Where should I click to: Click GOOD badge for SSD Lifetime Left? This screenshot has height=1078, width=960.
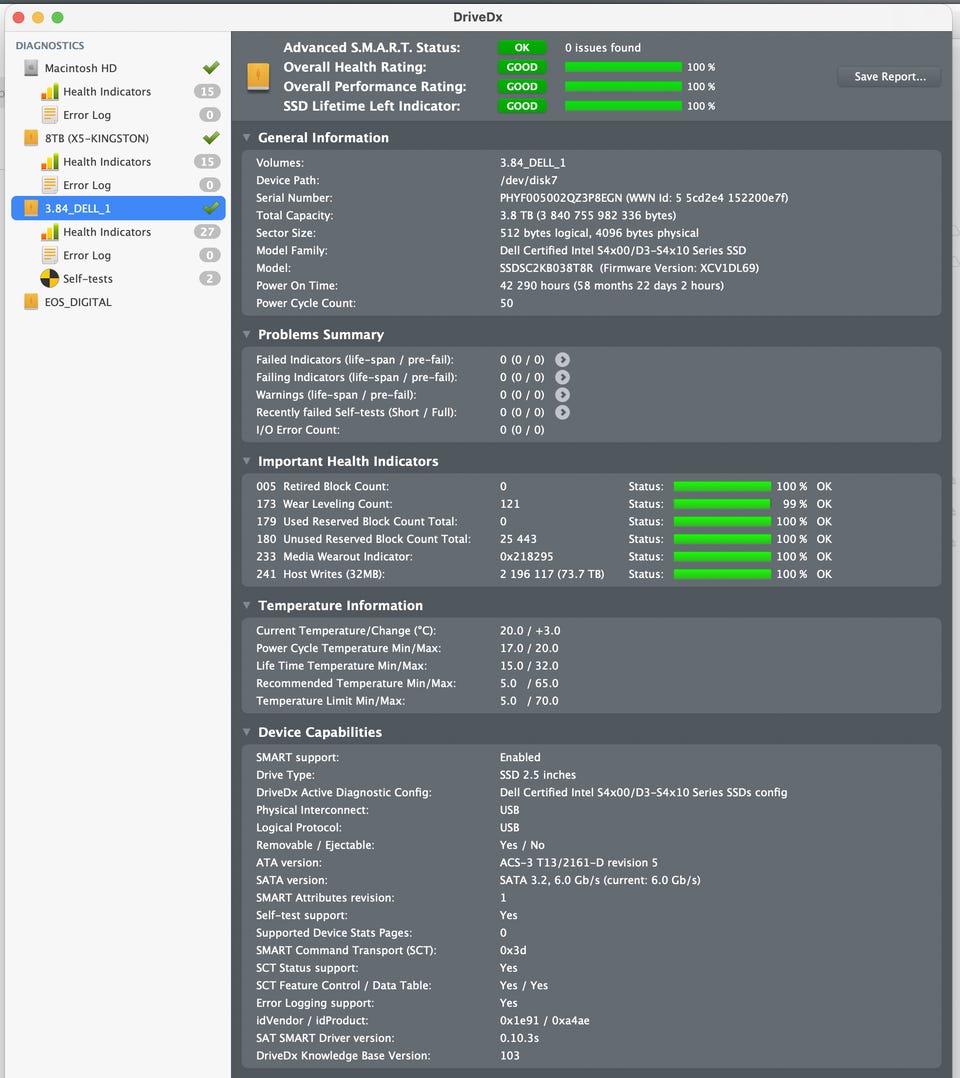click(x=522, y=106)
